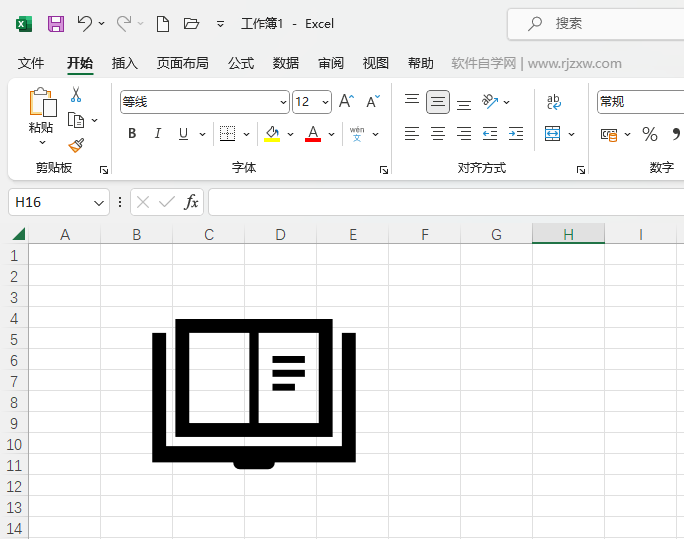Open file using the folder icon
This screenshot has height=539, width=684.
pyautogui.click(x=191, y=24)
